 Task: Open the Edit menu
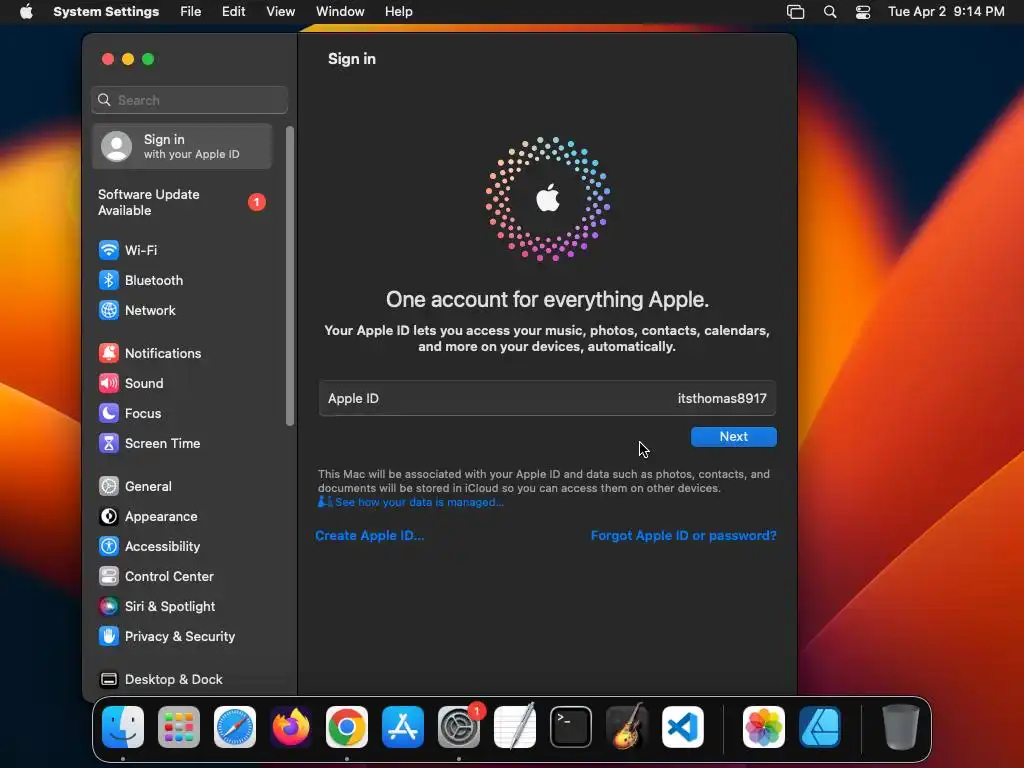233,12
